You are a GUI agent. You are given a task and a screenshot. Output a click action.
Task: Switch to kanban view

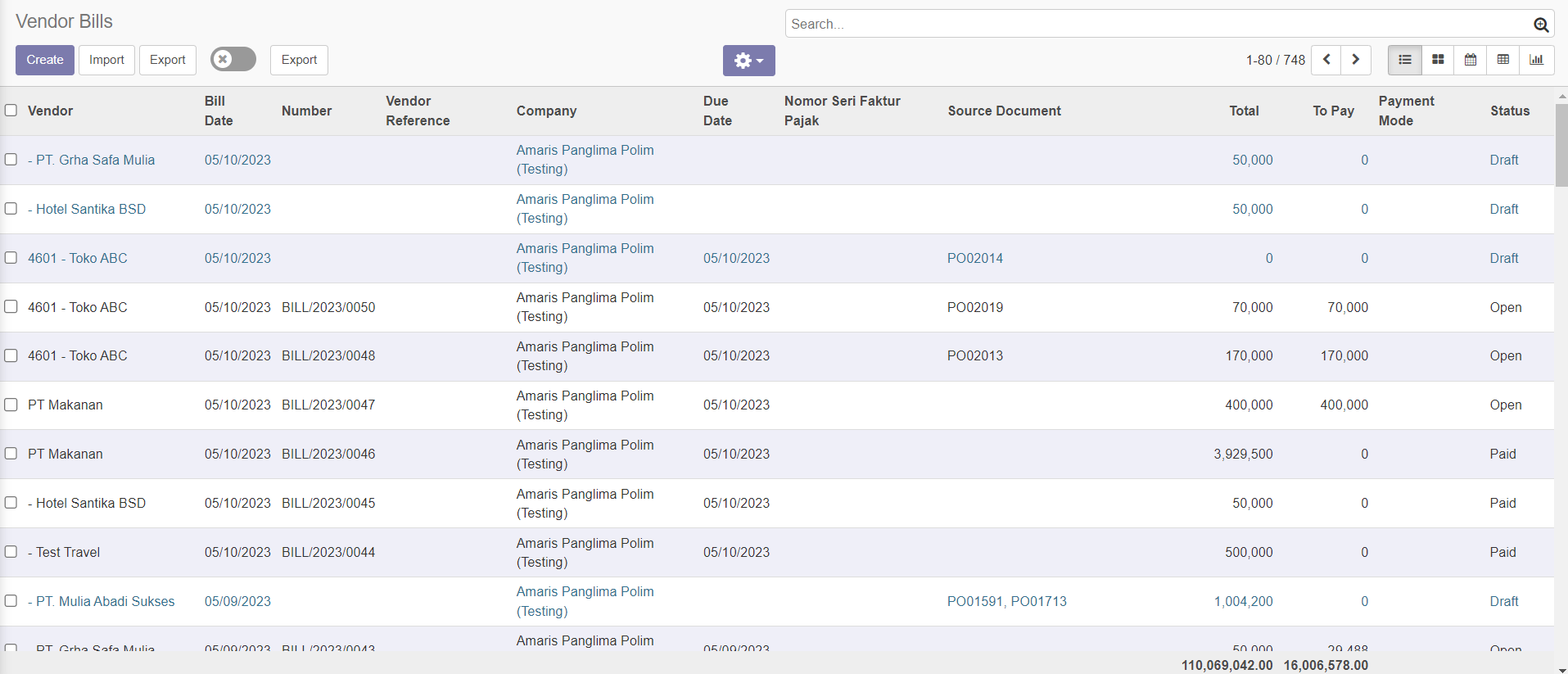(1438, 60)
